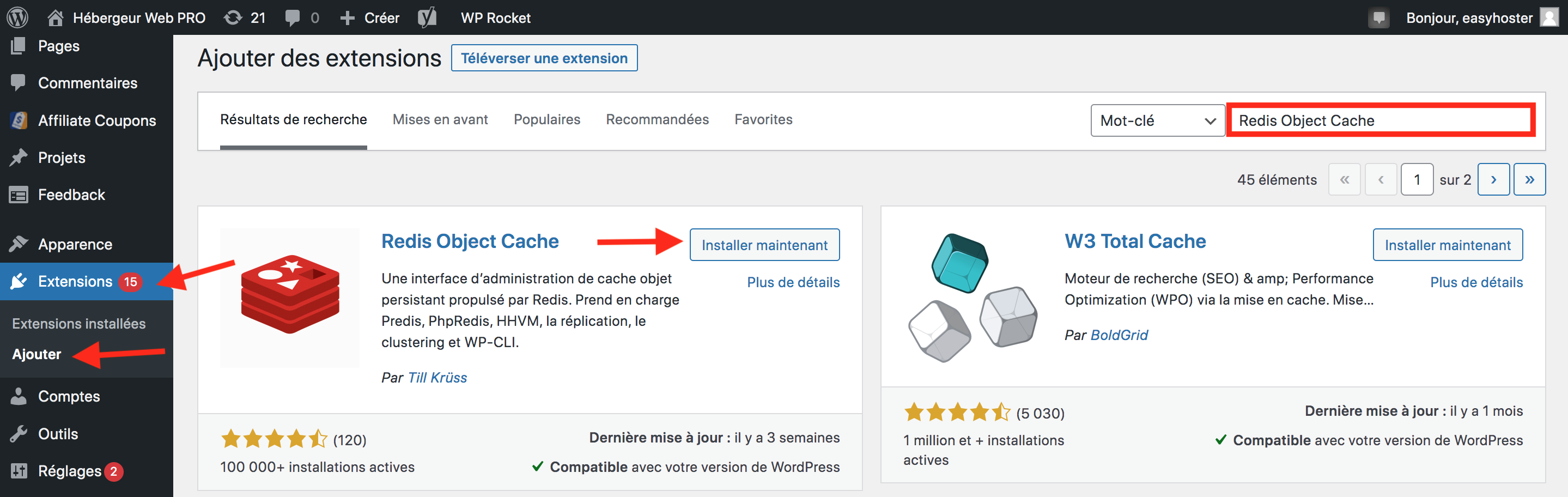The image size is (1568, 497).
Task: Focus the plugin search input field
Action: coord(1380,120)
